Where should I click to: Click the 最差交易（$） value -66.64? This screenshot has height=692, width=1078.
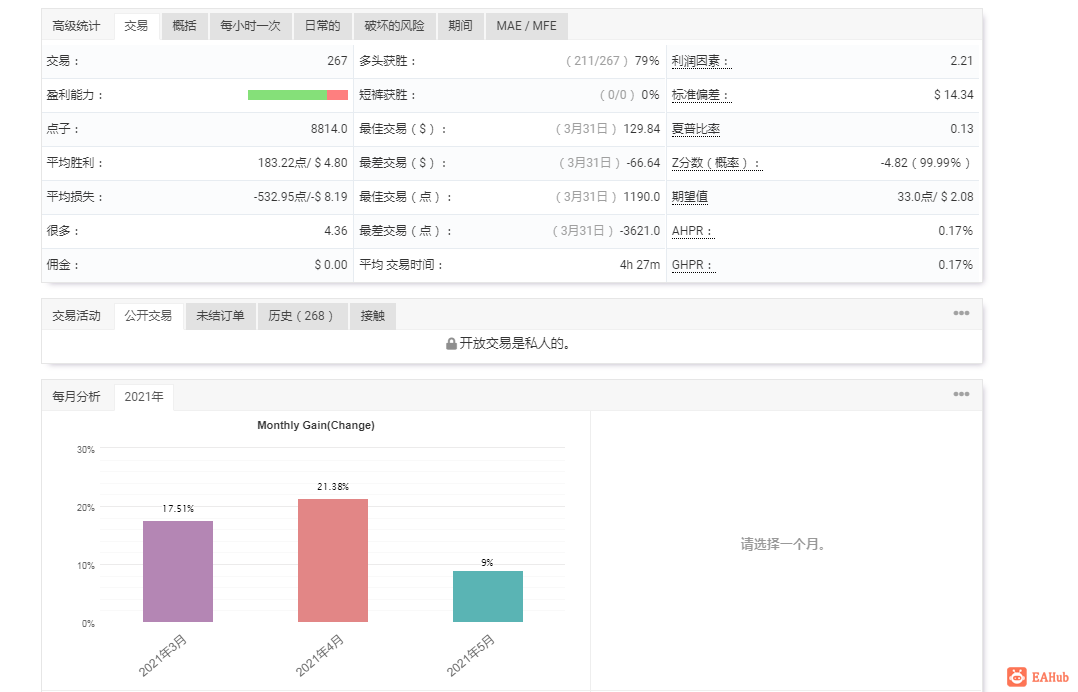point(643,163)
